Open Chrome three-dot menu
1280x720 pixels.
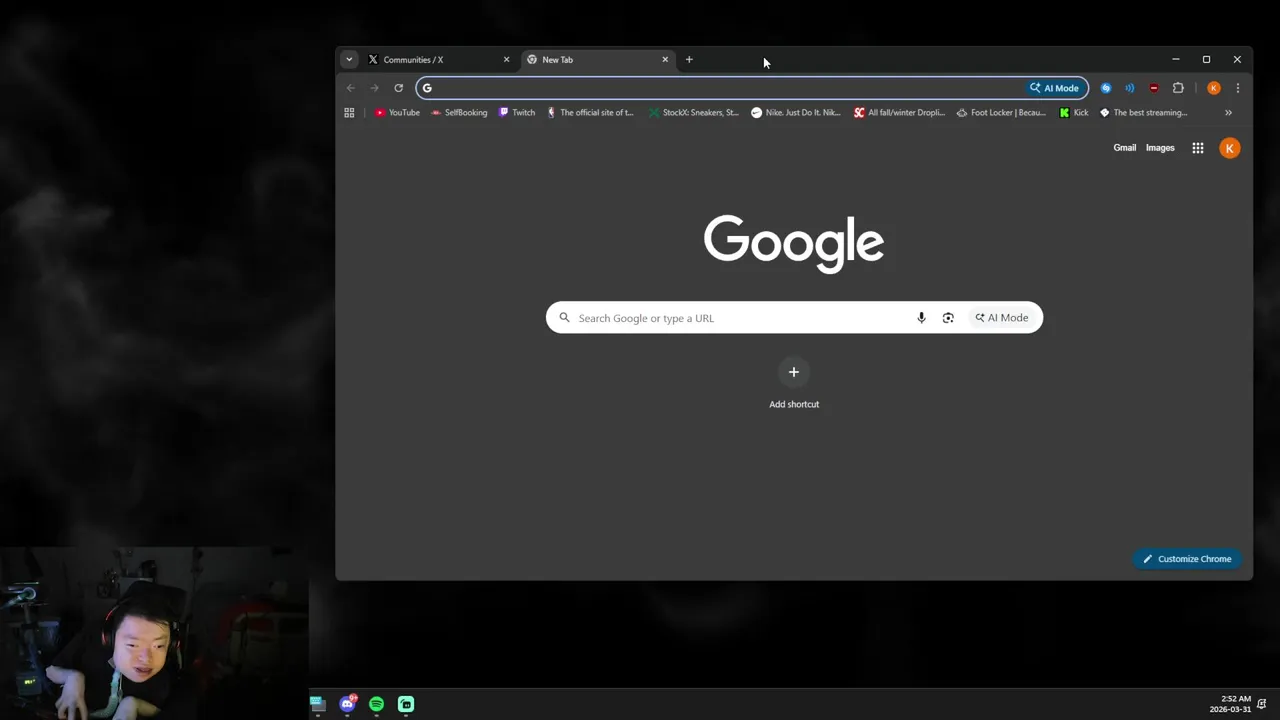coord(1238,88)
